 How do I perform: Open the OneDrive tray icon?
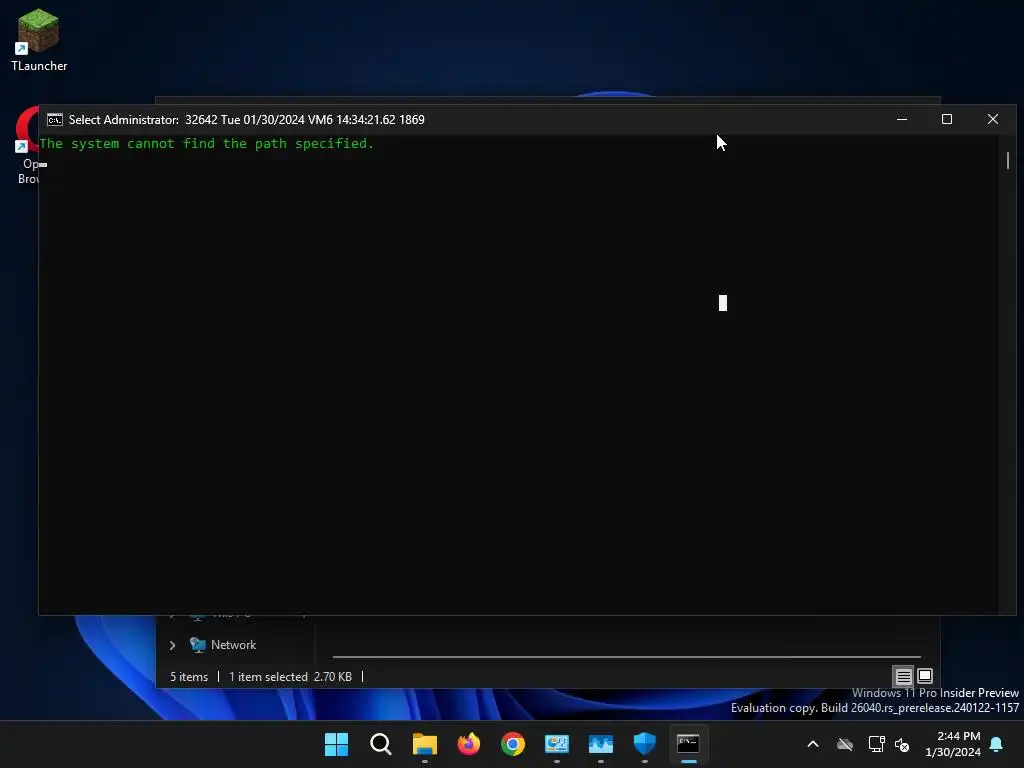tap(845, 744)
